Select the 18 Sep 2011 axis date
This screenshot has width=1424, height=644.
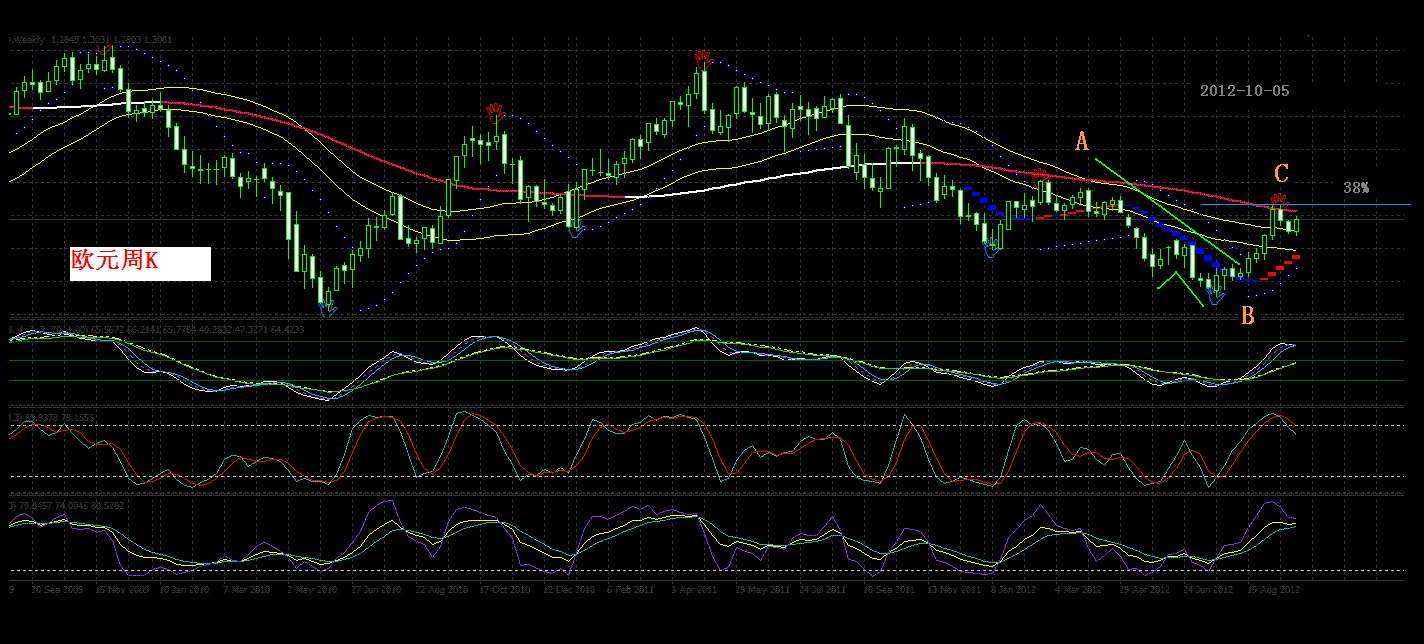(x=889, y=590)
